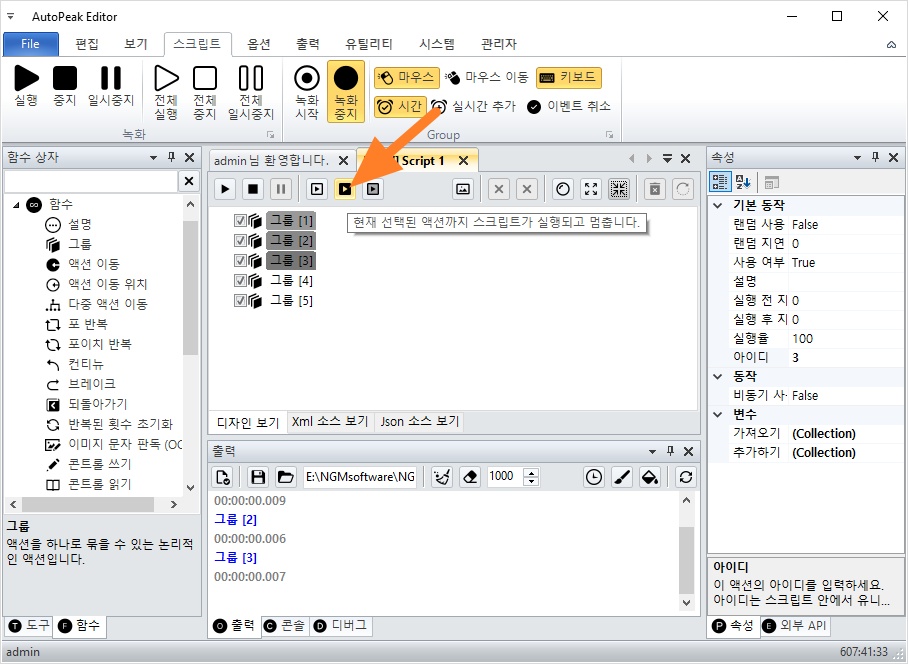Click 전체 일시중지 (pause all) in ribbon
The height and width of the screenshot is (664, 908).
click(251, 93)
